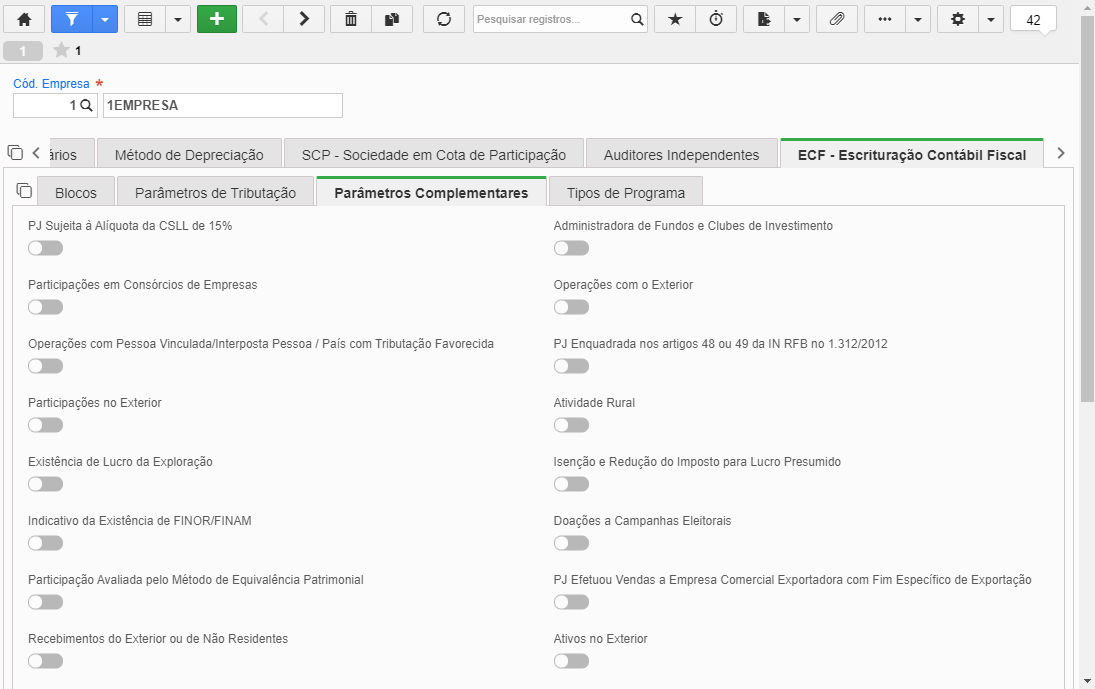Delete the record with trash icon
Screen dimensions: 1095x689
click(351, 19)
